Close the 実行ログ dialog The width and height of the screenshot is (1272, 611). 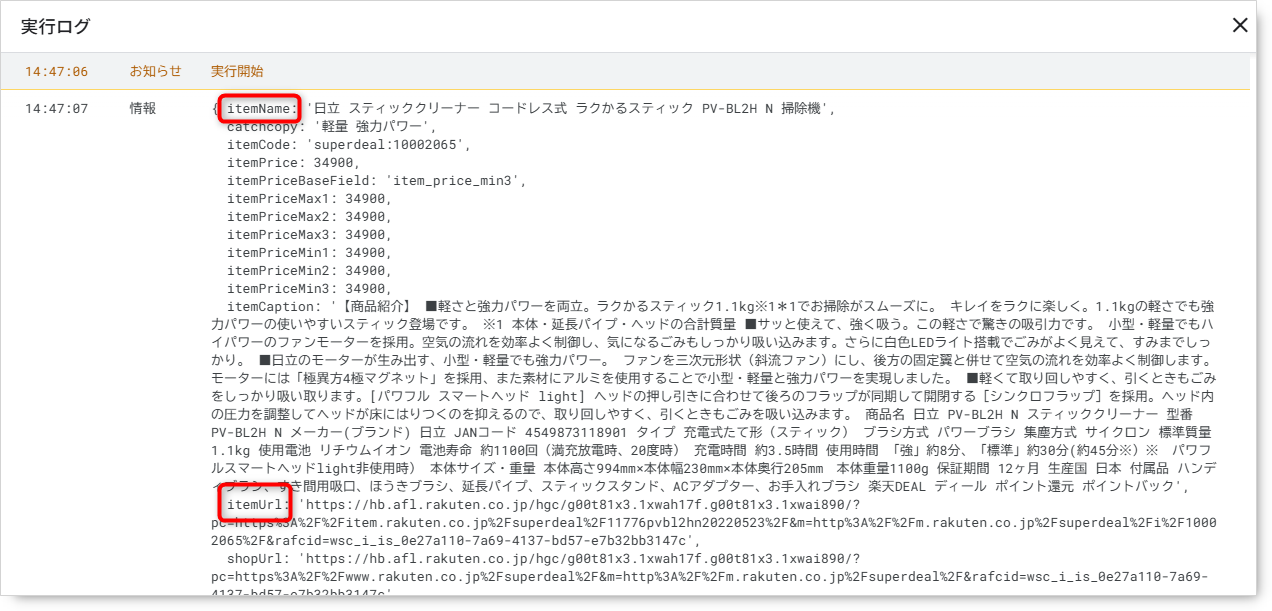click(x=1240, y=26)
